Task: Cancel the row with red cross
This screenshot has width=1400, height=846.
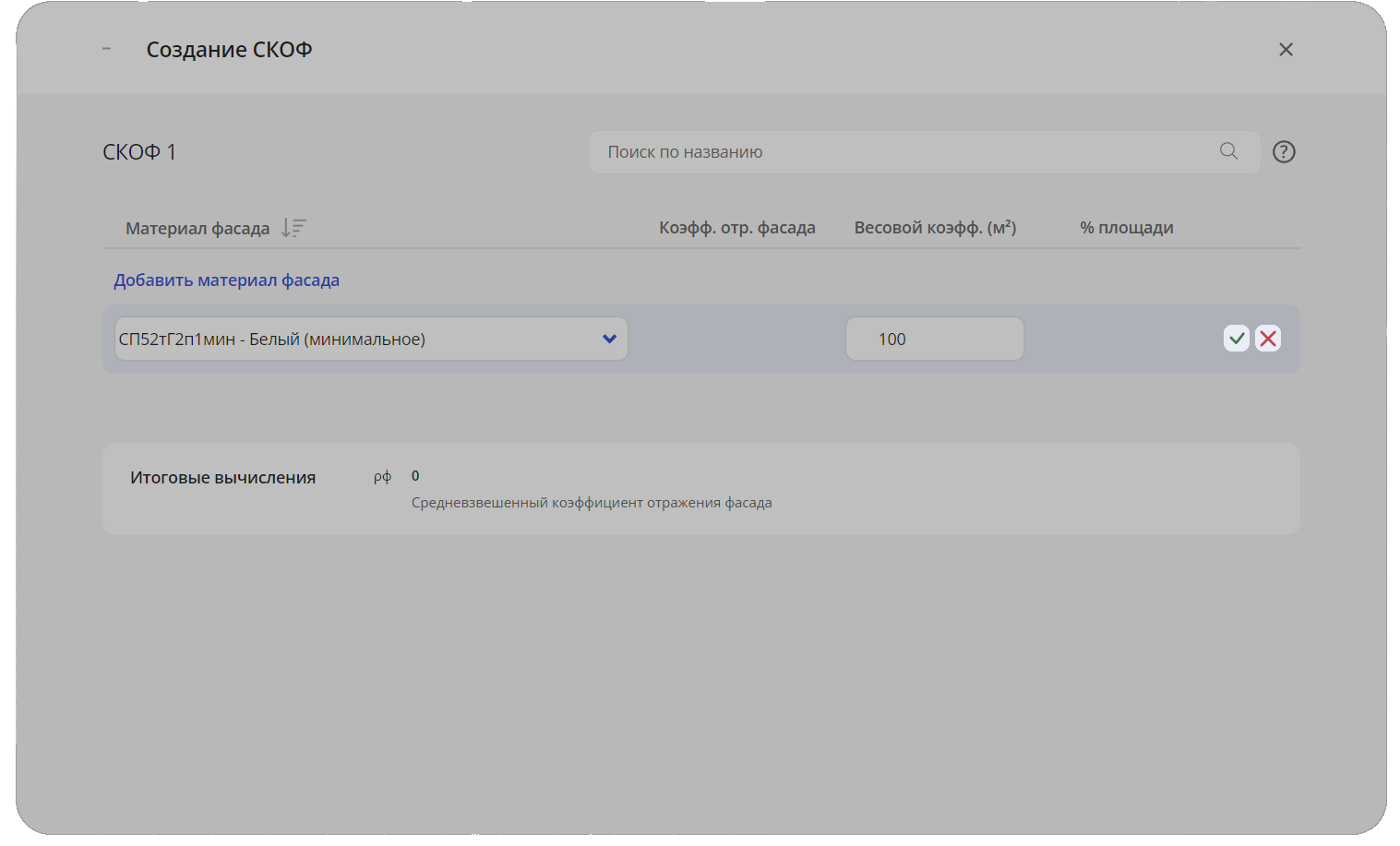Action: pyautogui.click(x=1268, y=339)
